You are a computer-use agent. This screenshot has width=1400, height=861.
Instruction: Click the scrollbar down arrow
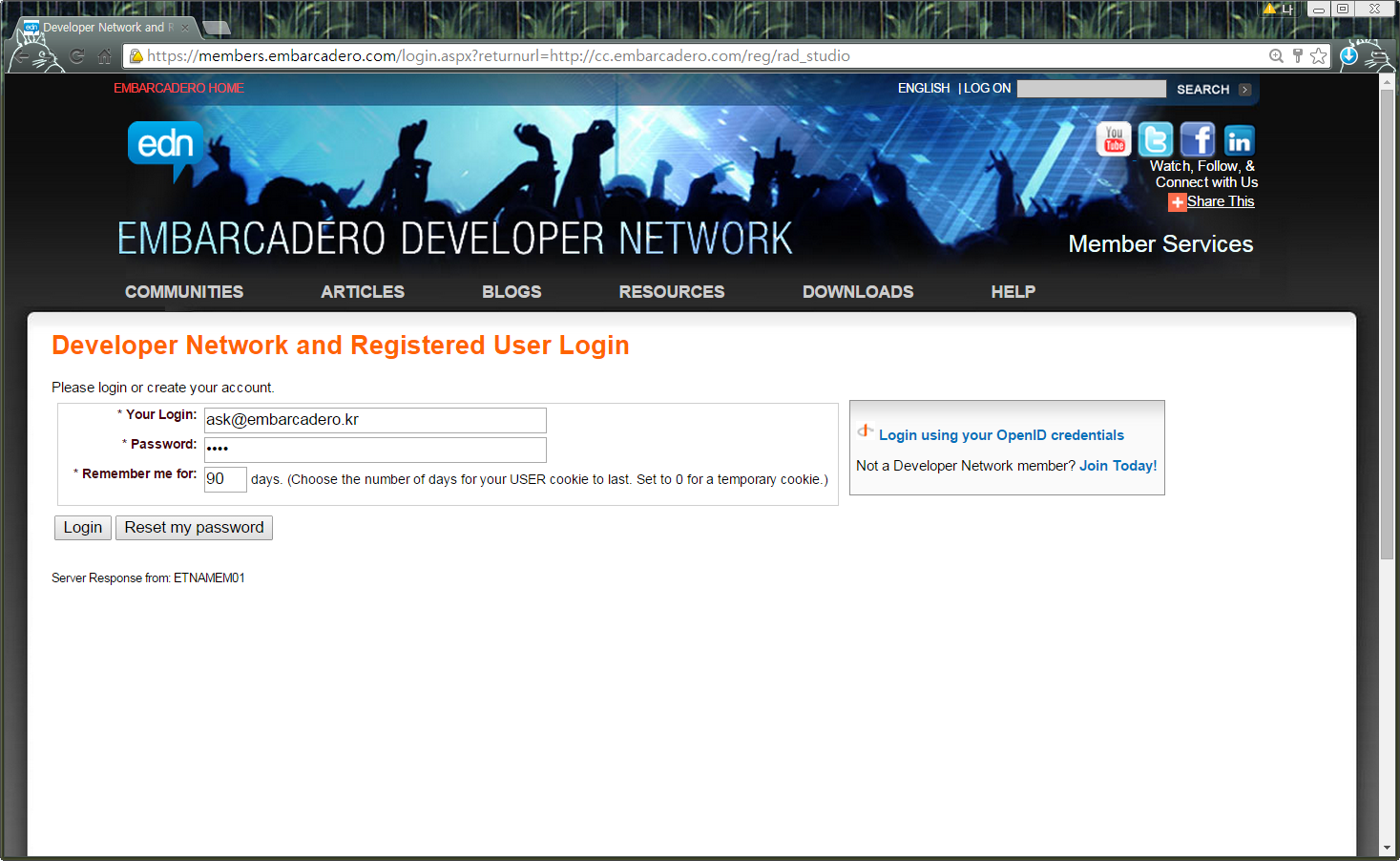(1388, 848)
